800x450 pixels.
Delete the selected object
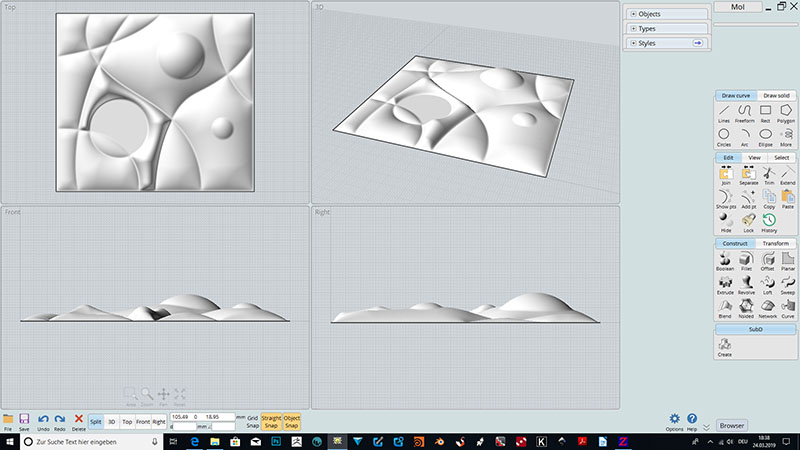pos(79,422)
